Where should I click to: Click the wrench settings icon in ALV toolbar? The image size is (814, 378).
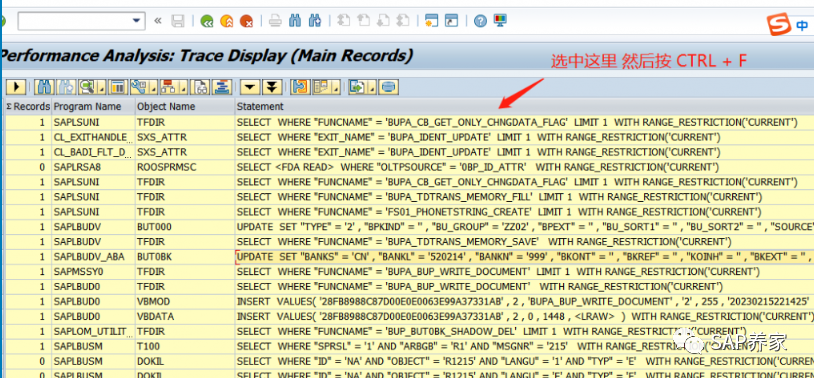coord(139,87)
